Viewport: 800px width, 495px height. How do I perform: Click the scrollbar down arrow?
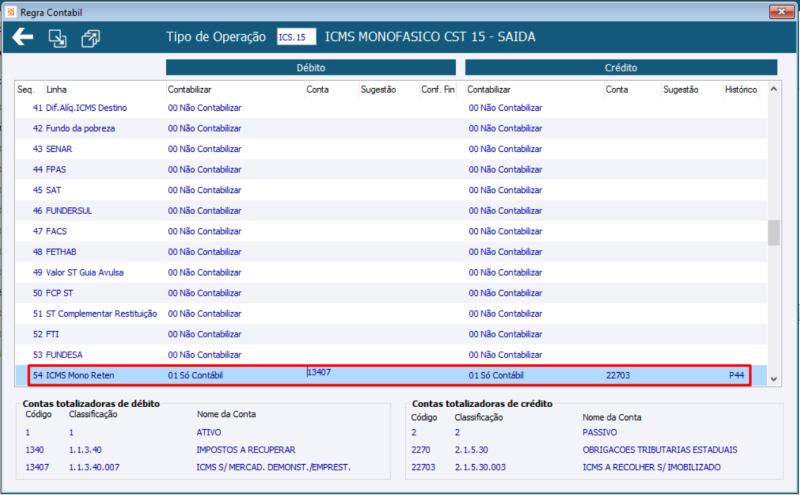(x=773, y=379)
